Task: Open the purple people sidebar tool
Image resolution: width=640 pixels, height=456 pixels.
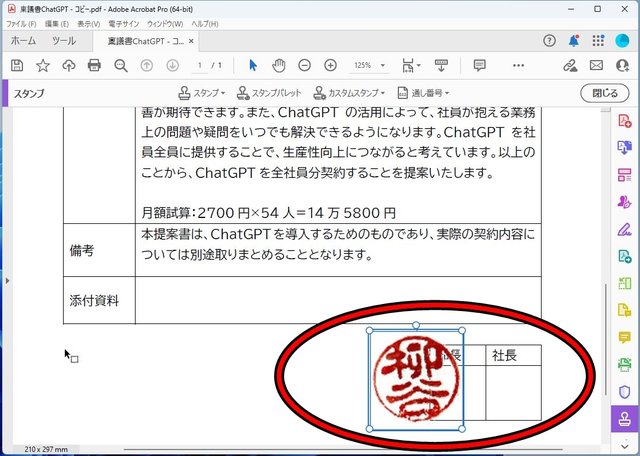Action: click(624, 202)
